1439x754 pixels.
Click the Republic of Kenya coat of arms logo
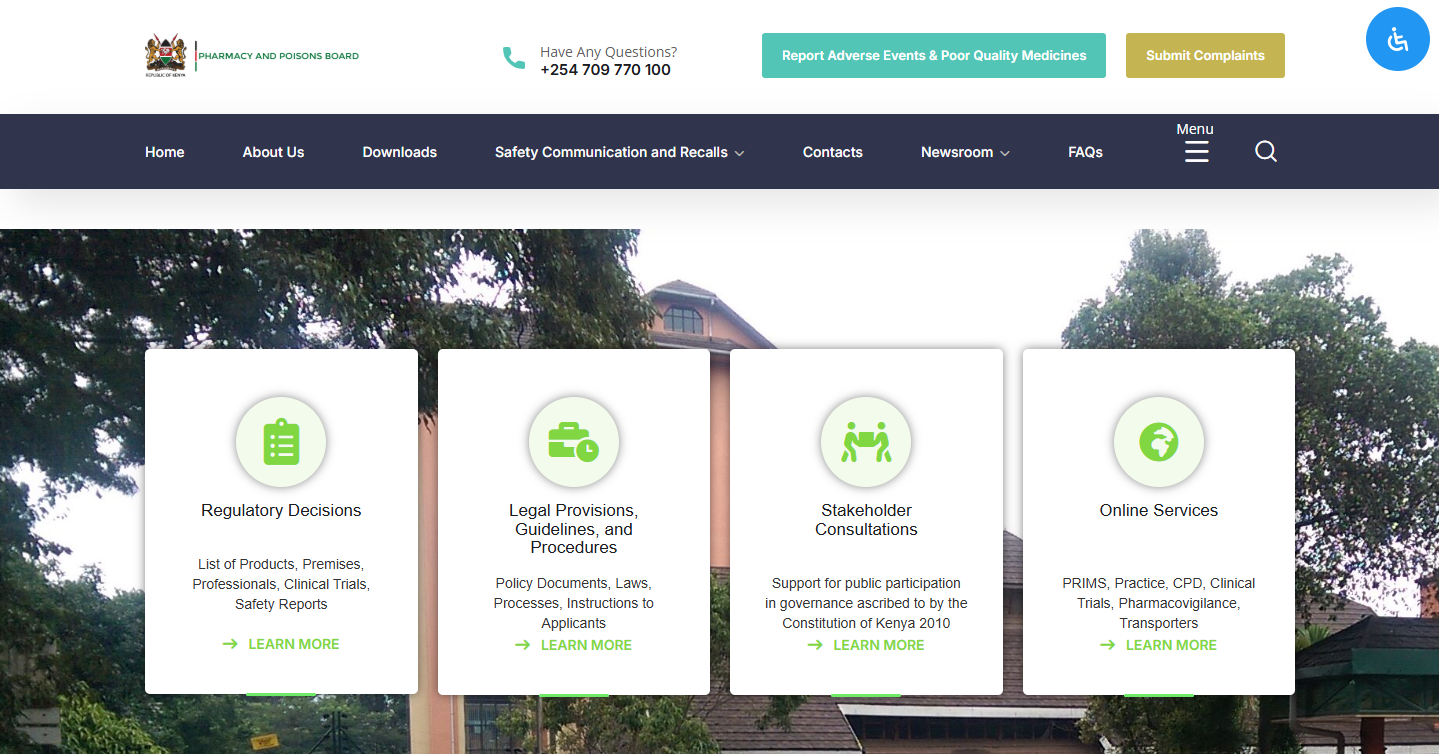(166, 56)
